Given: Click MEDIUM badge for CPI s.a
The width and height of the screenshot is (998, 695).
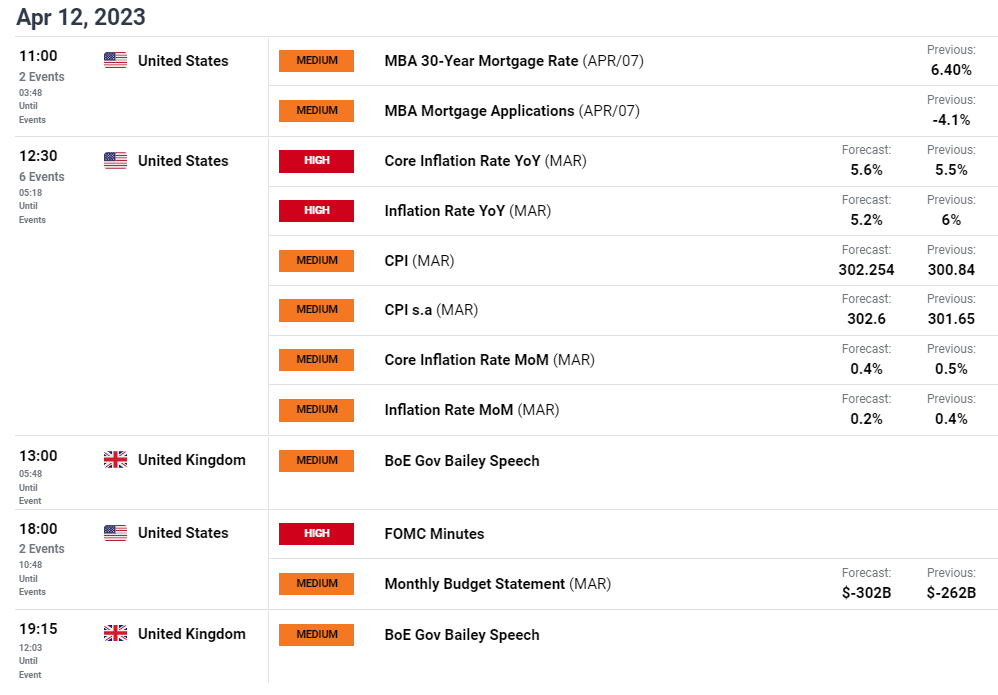Looking at the screenshot, I should (x=316, y=310).
